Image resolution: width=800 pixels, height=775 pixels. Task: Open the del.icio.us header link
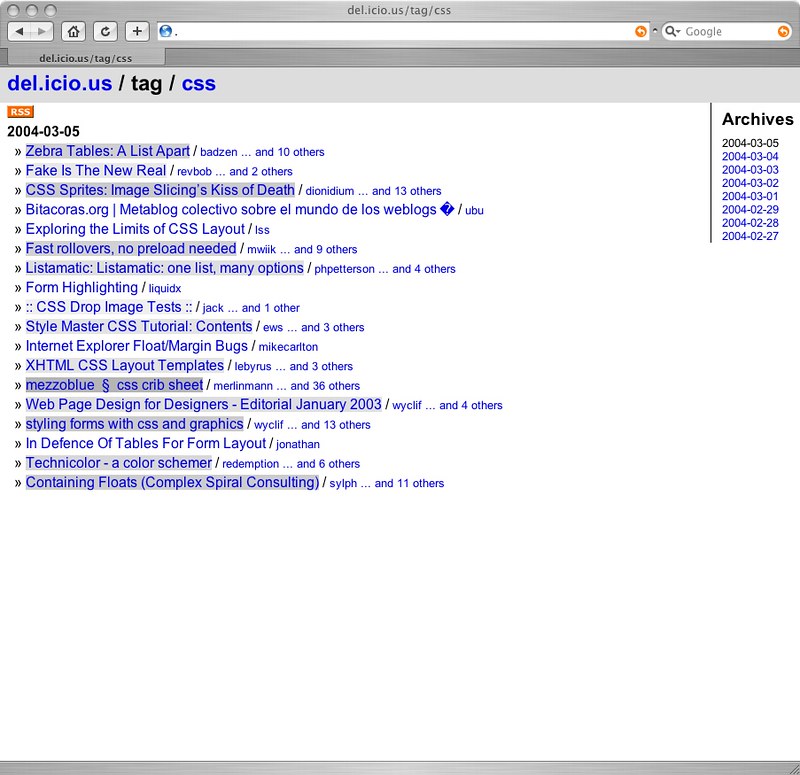coord(60,84)
